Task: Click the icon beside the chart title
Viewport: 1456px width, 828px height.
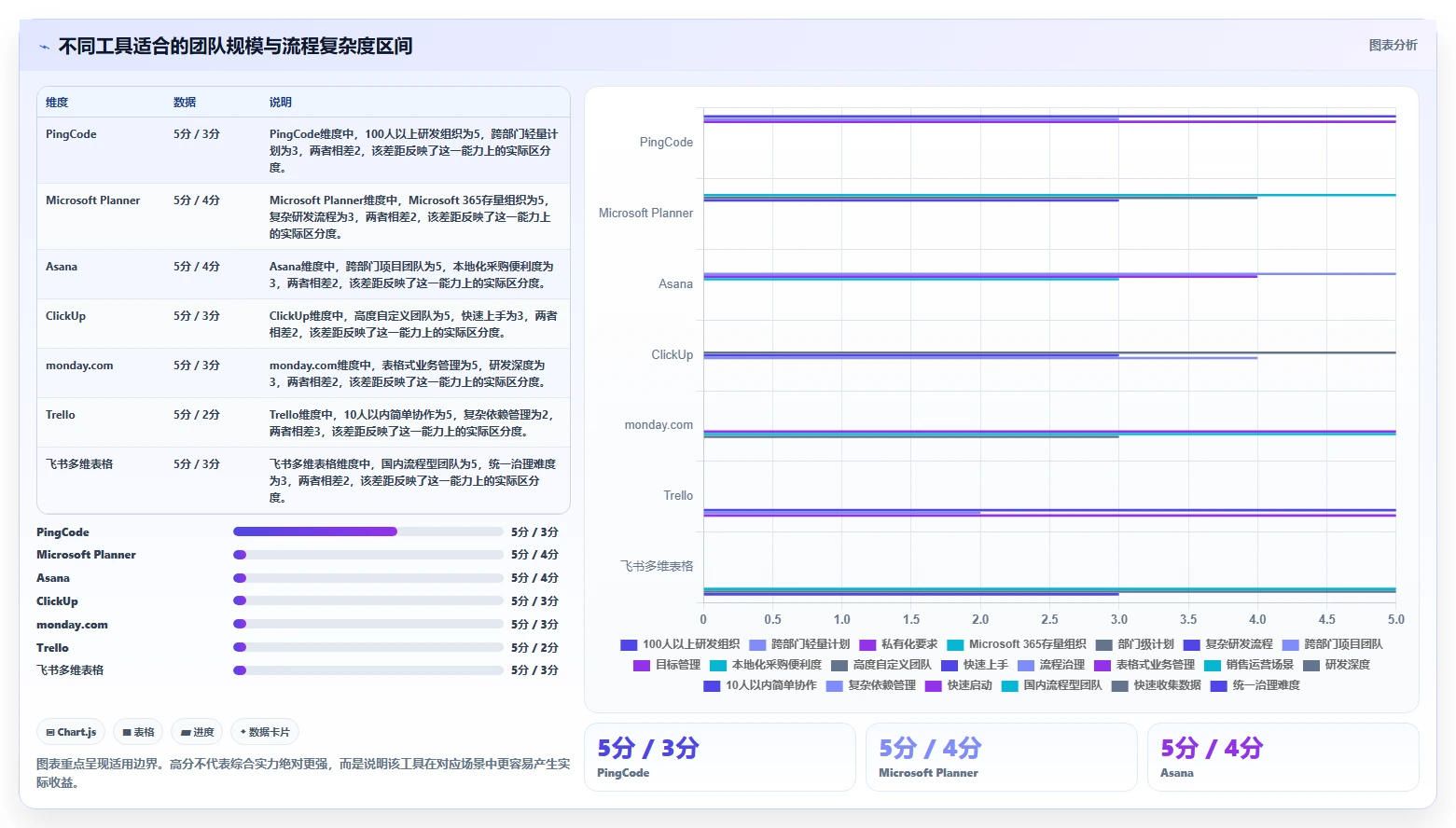Action: (44, 47)
